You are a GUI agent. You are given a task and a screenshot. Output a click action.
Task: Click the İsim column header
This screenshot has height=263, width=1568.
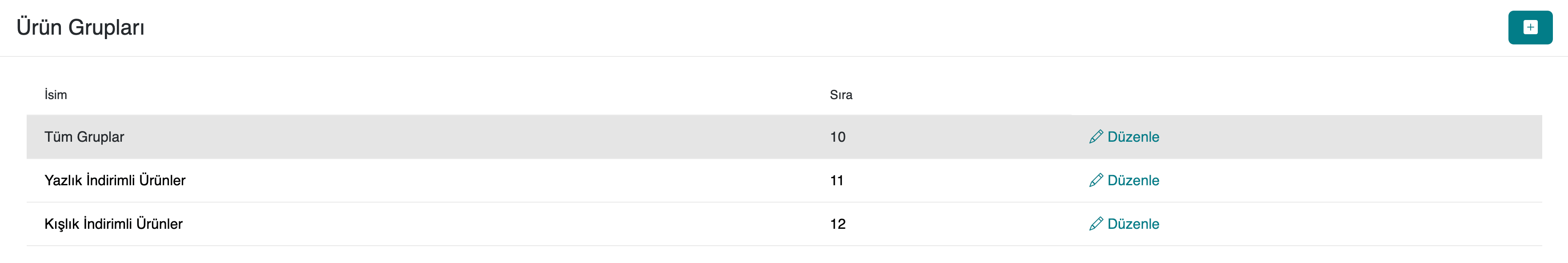(56, 95)
